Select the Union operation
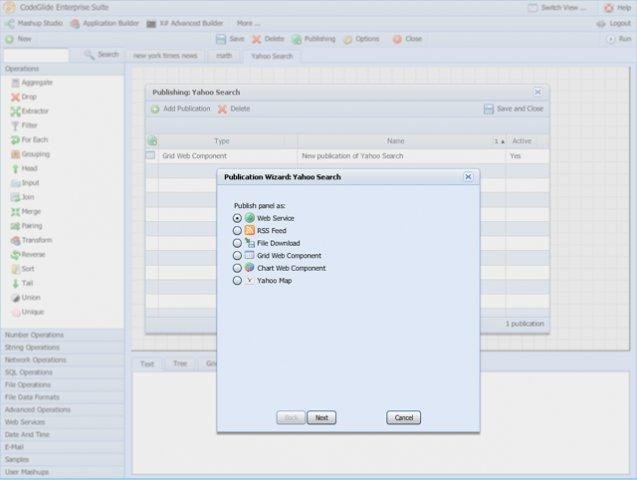The image size is (637, 480). tap(26, 298)
